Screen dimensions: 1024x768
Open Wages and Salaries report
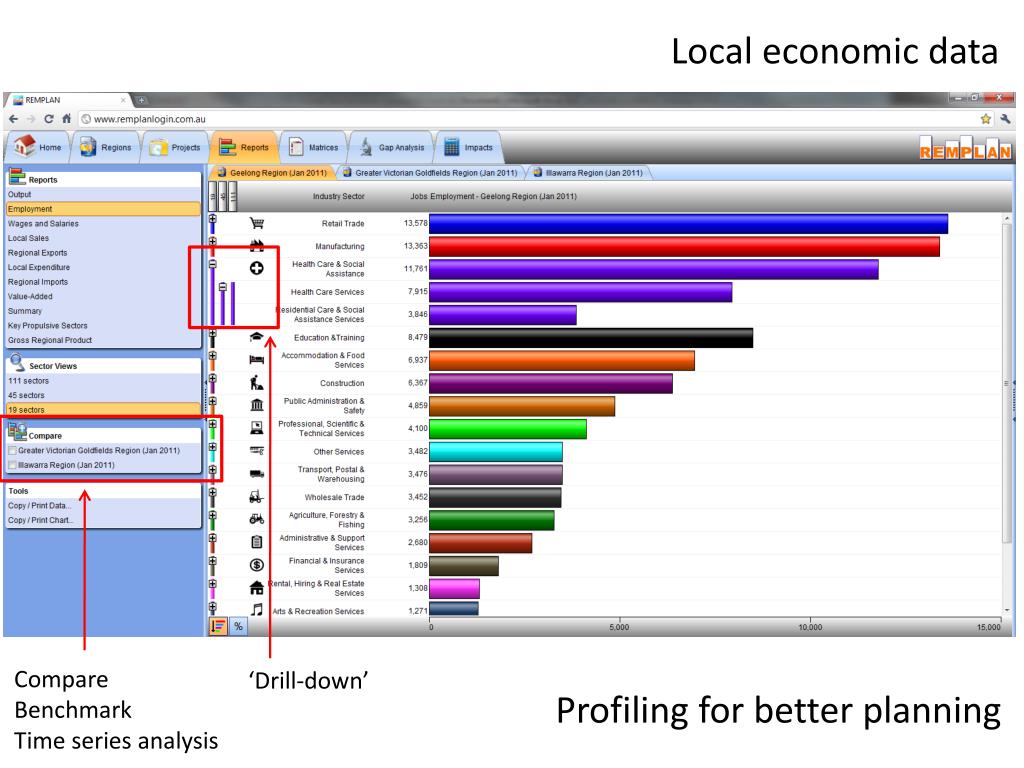tap(103, 223)
